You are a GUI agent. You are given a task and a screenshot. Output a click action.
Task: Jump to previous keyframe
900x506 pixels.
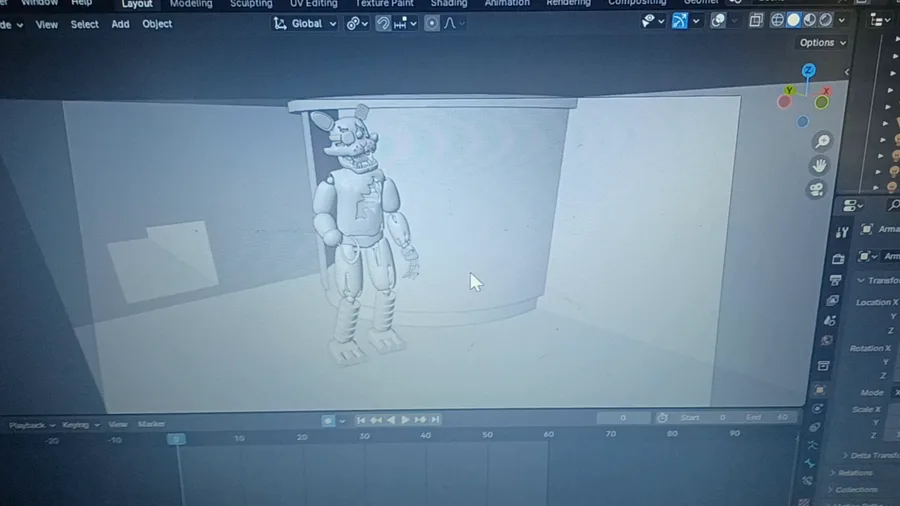coord(376,420)
